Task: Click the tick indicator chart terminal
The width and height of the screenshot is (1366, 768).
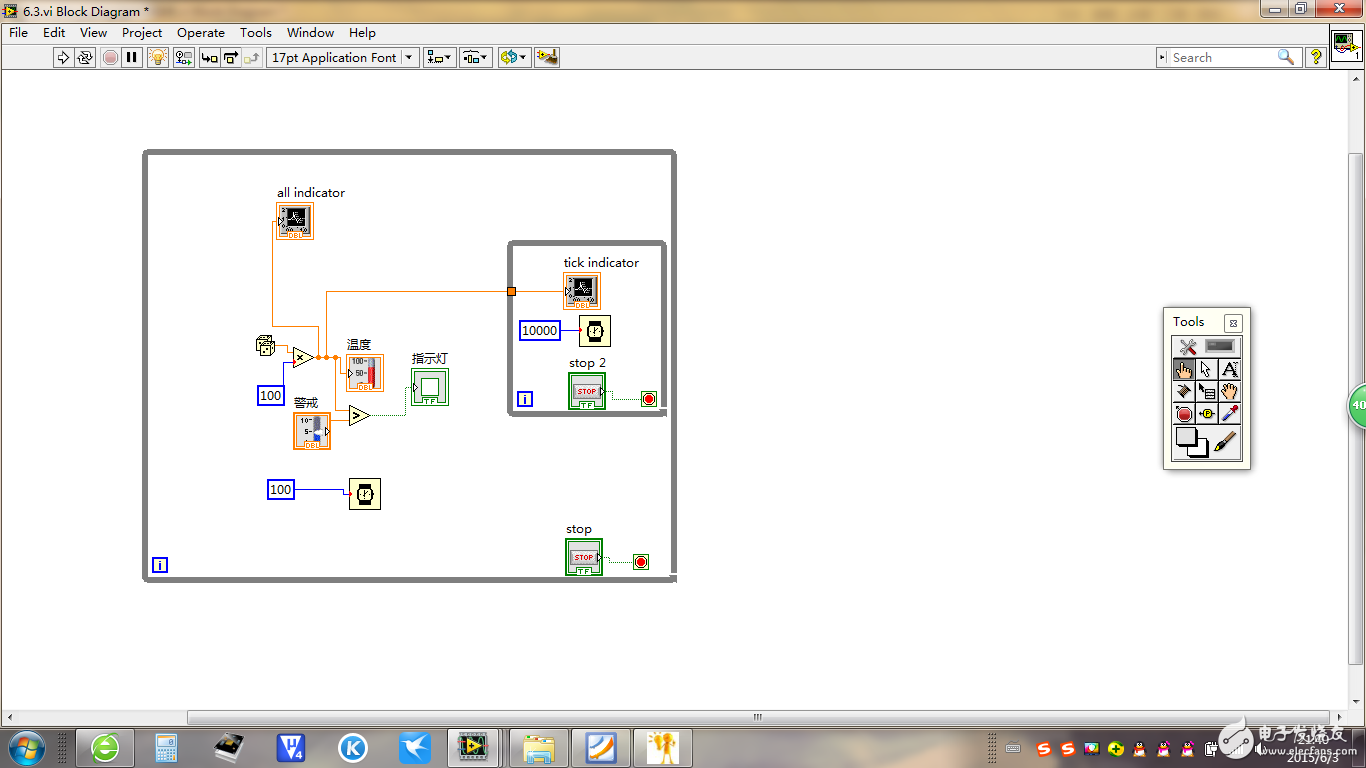Action: point(582,291)
